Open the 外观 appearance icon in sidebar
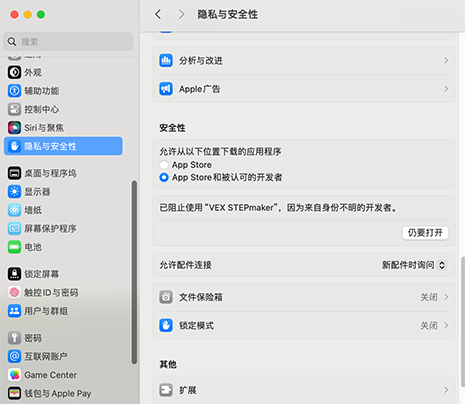This screenshot has height=404, width=465. (14, 72)
